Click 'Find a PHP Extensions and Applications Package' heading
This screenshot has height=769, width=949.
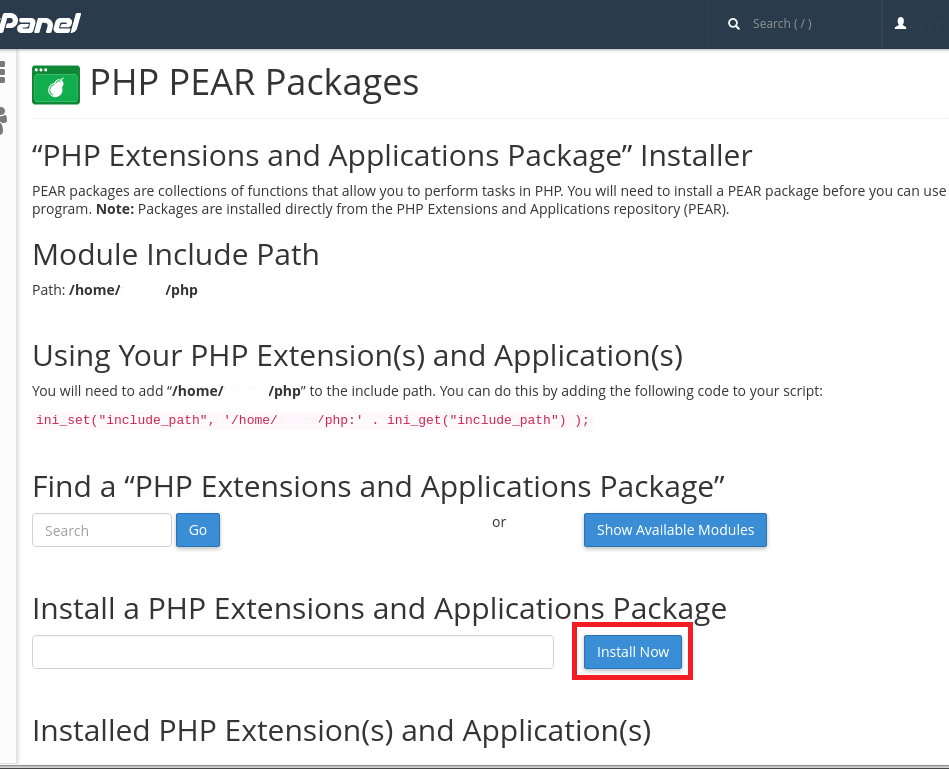coord(378,486)
